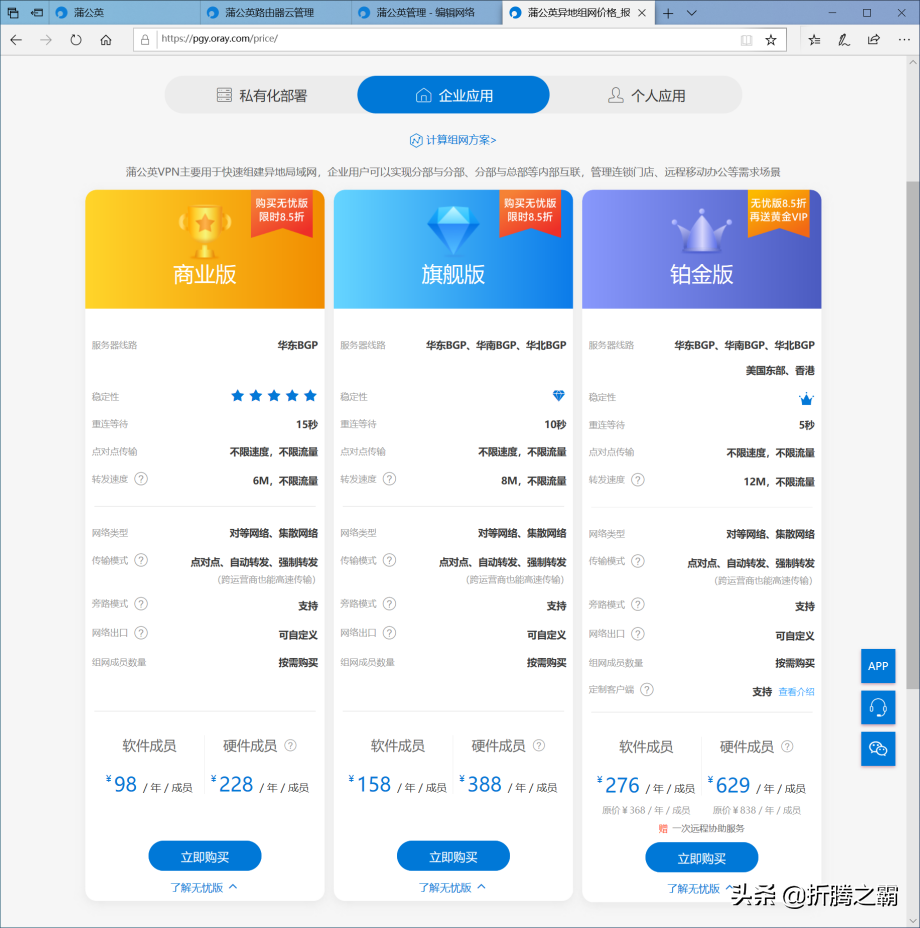Set these tabs aside icon

(x=37, y=12)
